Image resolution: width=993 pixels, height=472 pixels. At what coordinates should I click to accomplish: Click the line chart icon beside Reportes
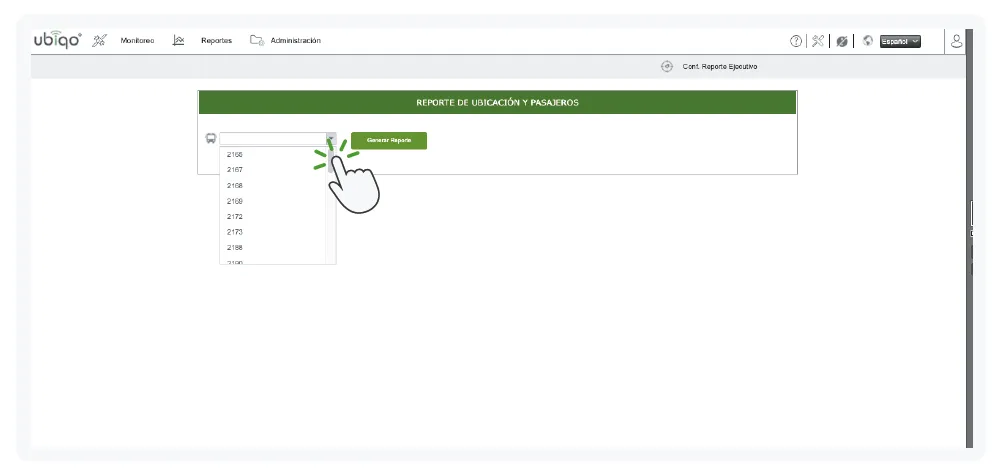pyautogui.click(x=179, y=41)
